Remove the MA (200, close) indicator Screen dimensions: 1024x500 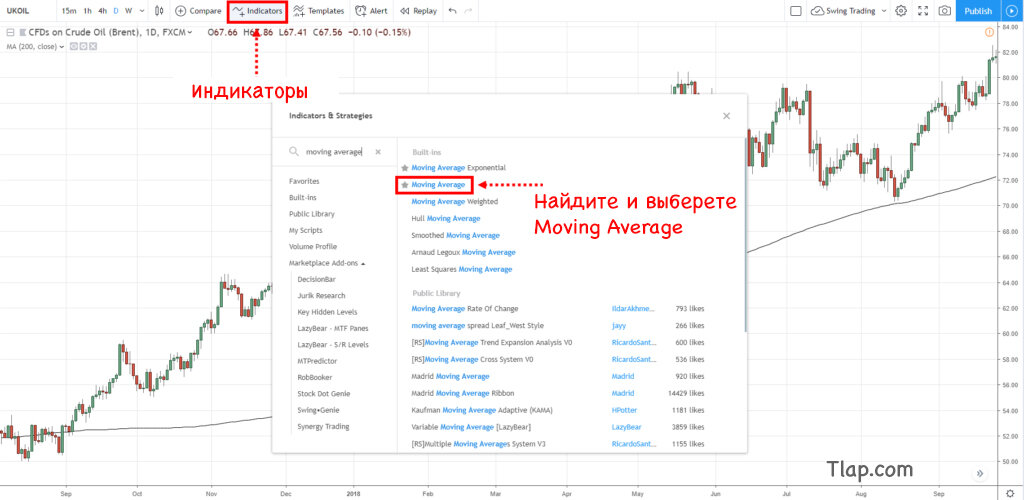point(93,46)
